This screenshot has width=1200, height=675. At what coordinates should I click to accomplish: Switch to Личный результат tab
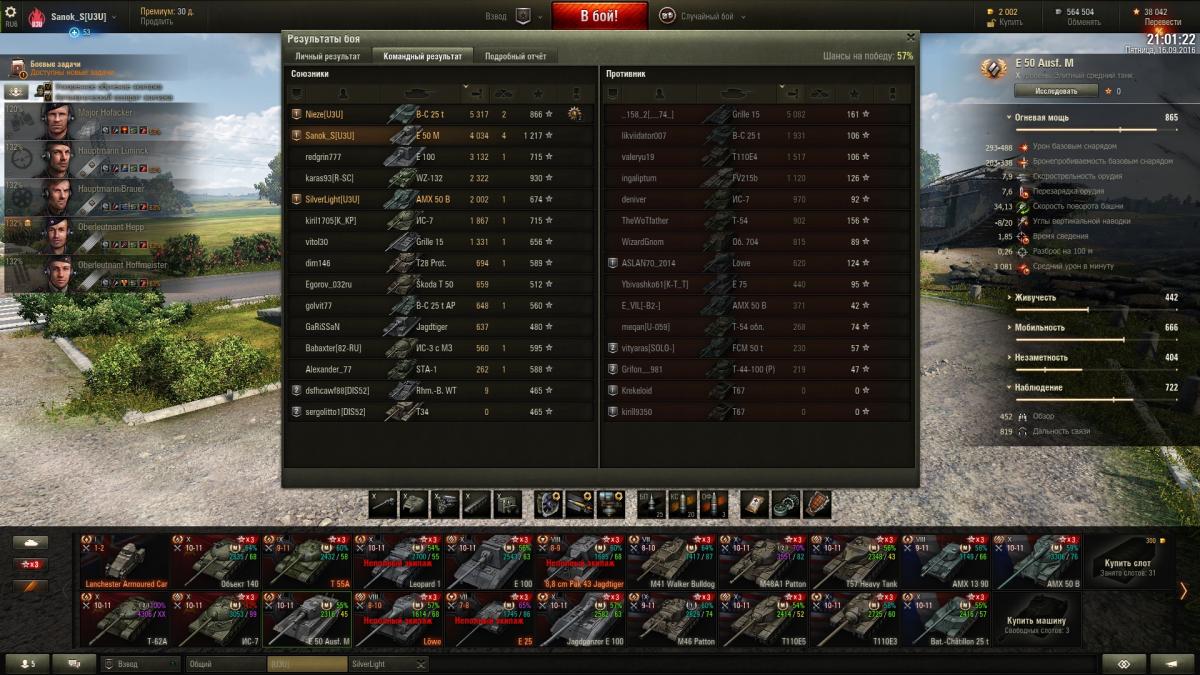[x=327, y=56]
